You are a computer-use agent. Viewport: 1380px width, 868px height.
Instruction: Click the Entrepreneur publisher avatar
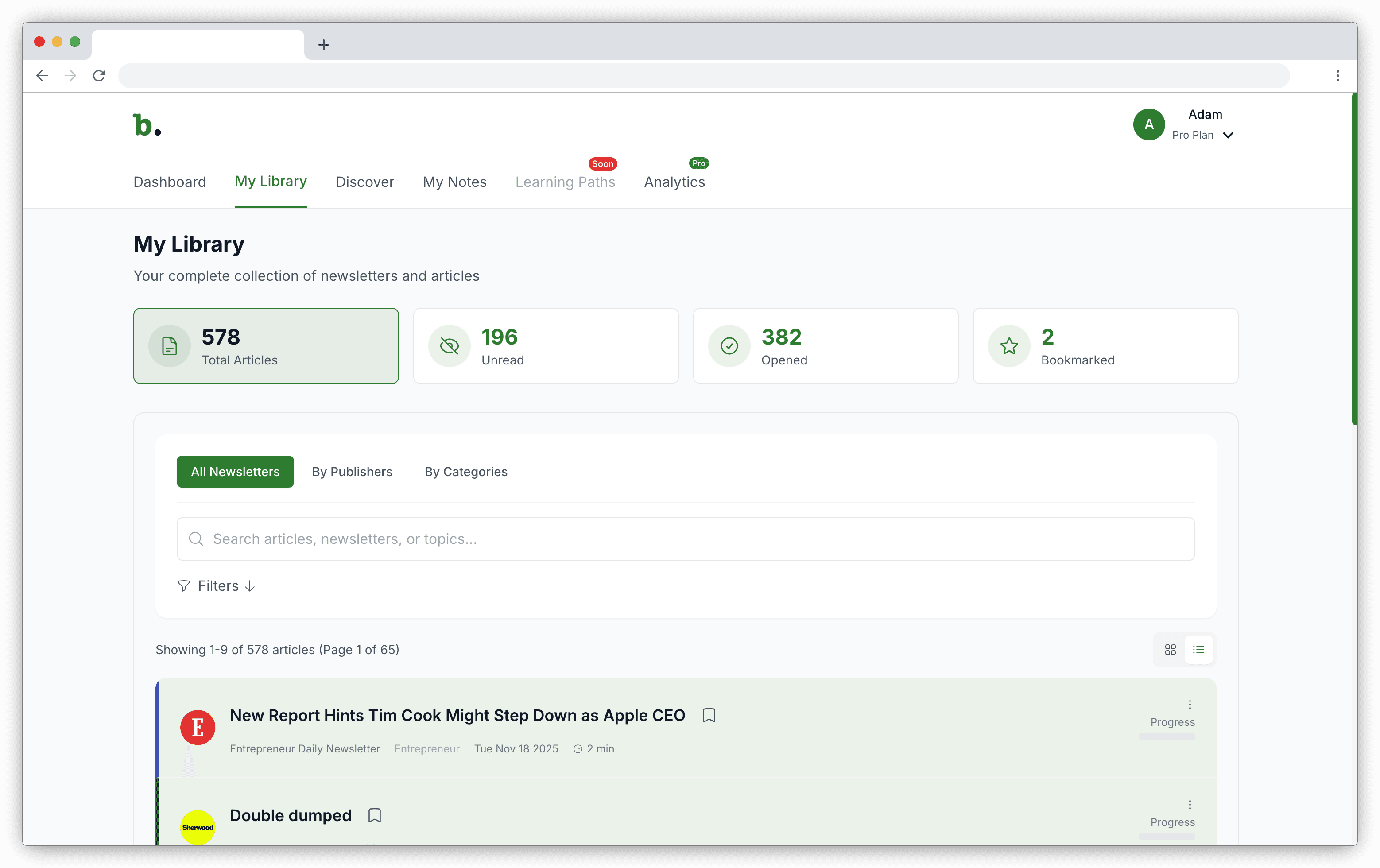[x=198, y=728]
